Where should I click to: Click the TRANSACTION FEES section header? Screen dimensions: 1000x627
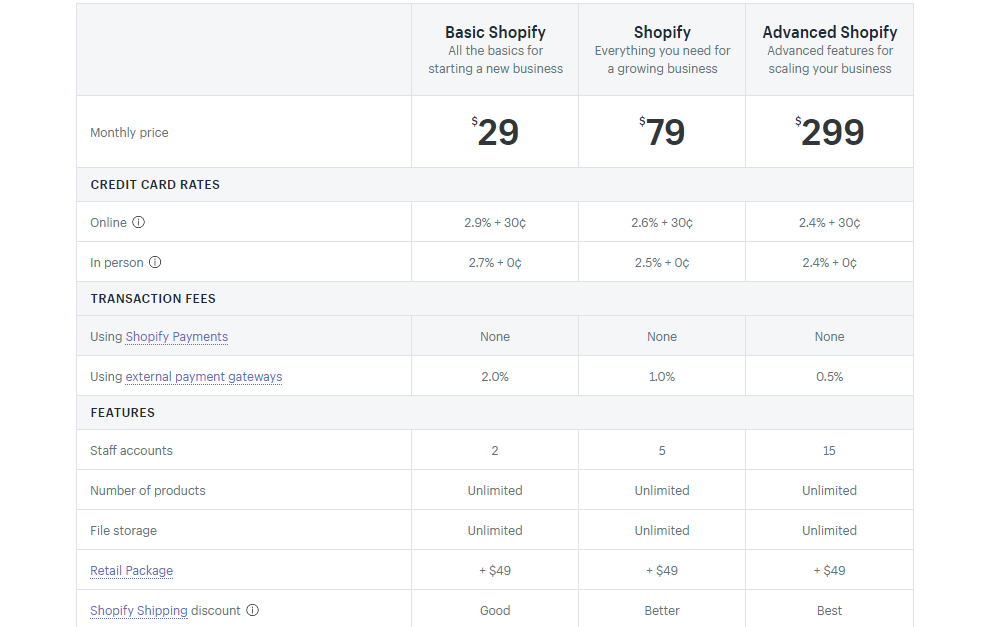pyautogui.click(x=153, y=299)
